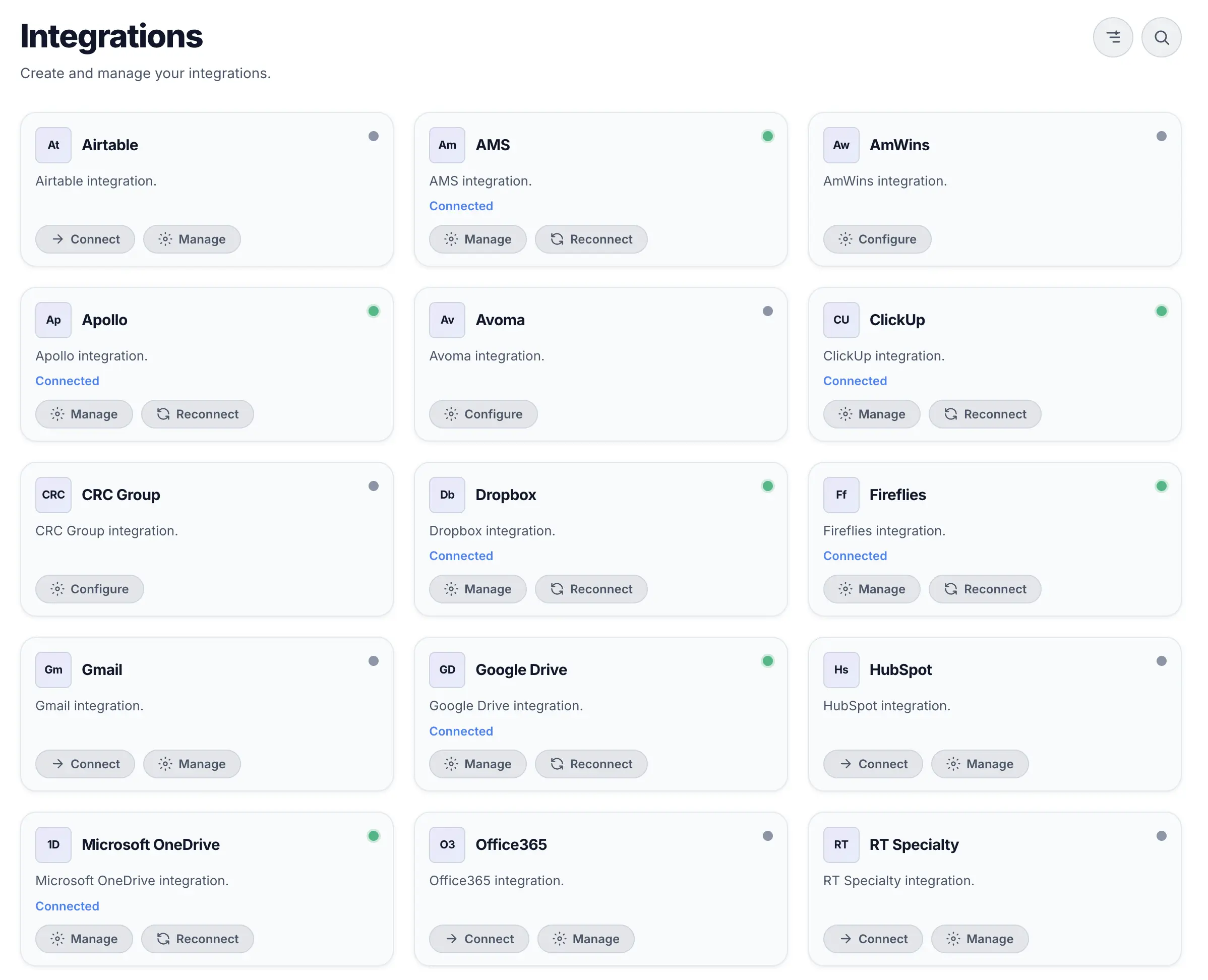The height and width of the screenshot is (980, 1208).
Task: Configure the CRC Group integration
Action: coord(89,589)
